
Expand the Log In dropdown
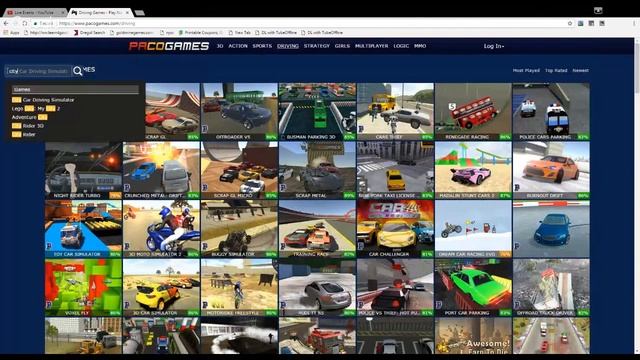point(494,46)
